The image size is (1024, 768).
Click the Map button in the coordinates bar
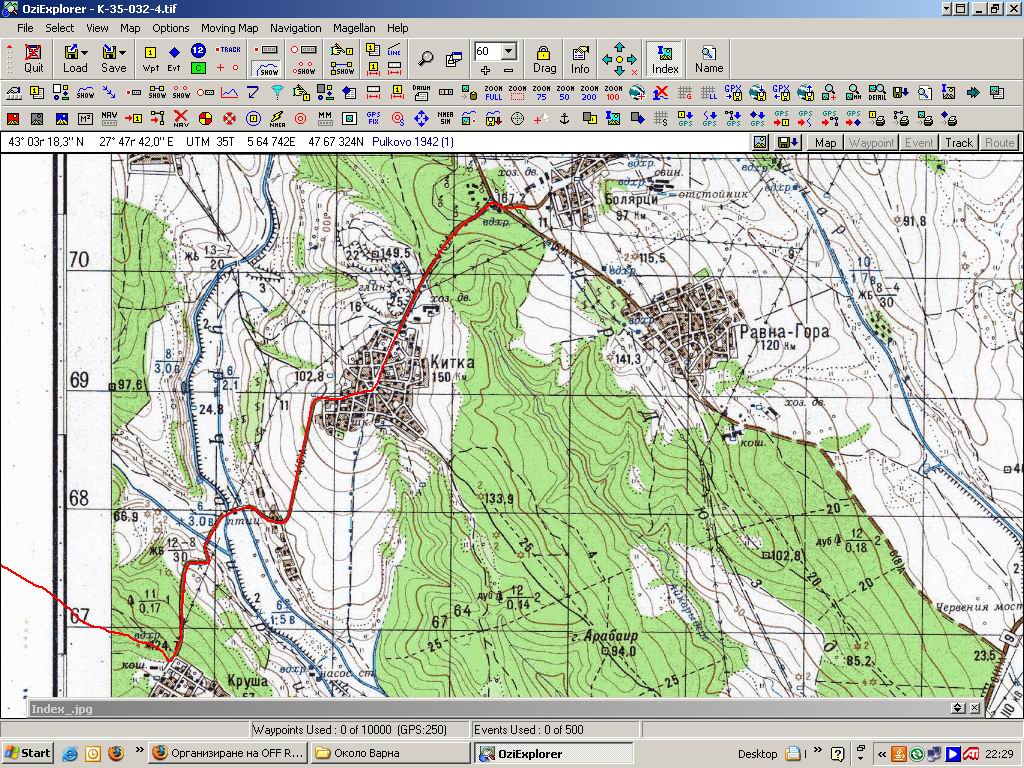(x=825, y=142)
